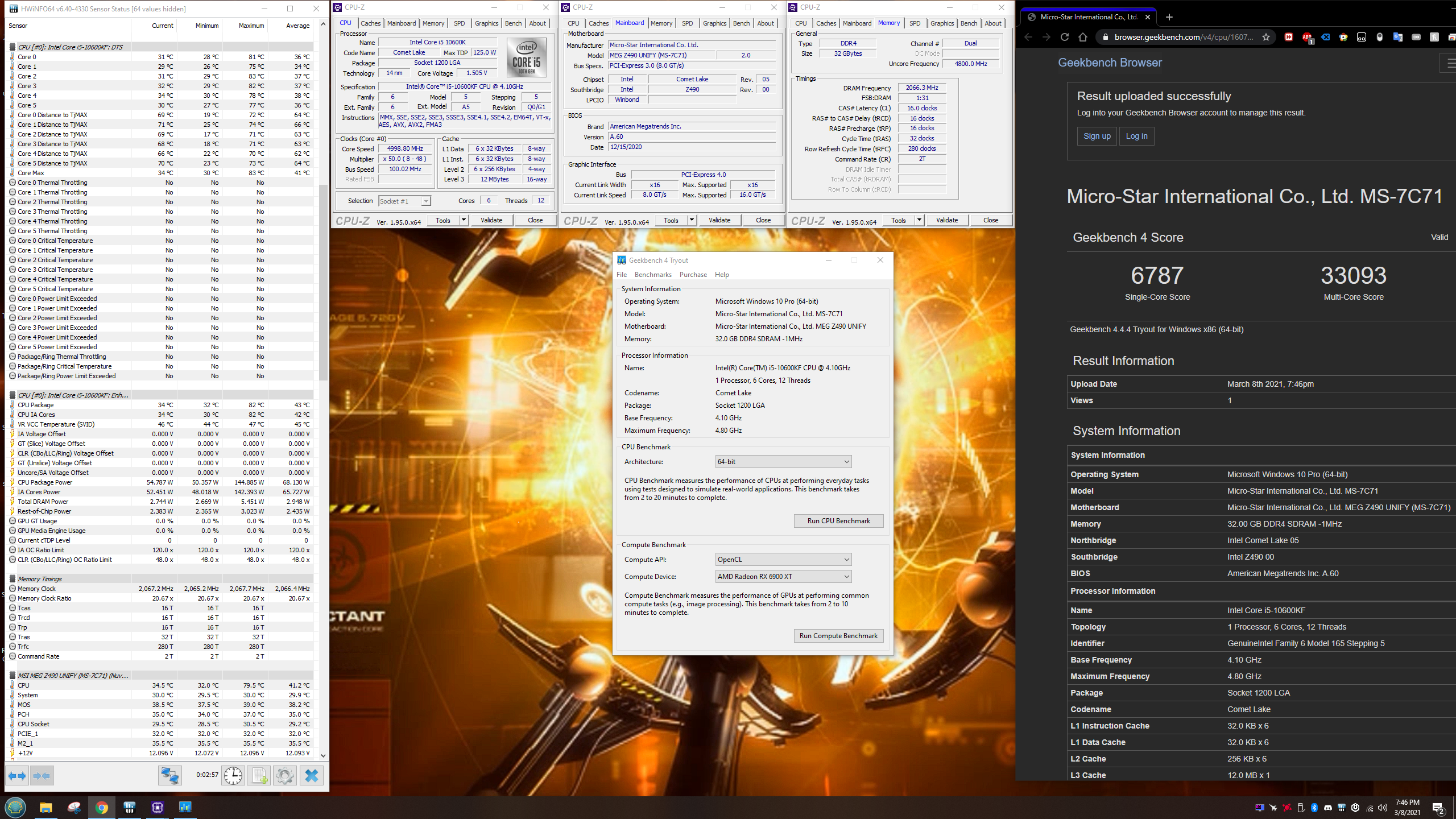Open Geekbench Browser hamburger menu
The image size is (1456, 819).
[1449, 63]
